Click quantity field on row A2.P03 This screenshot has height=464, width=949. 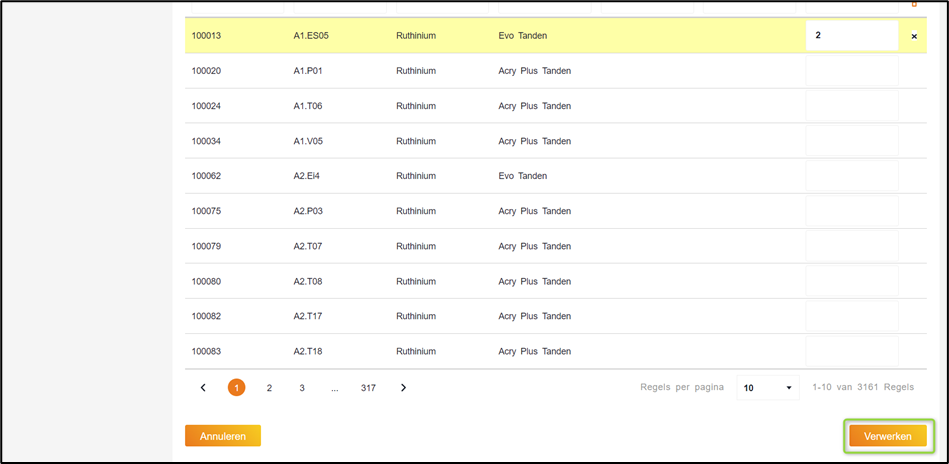click(851, 211)
